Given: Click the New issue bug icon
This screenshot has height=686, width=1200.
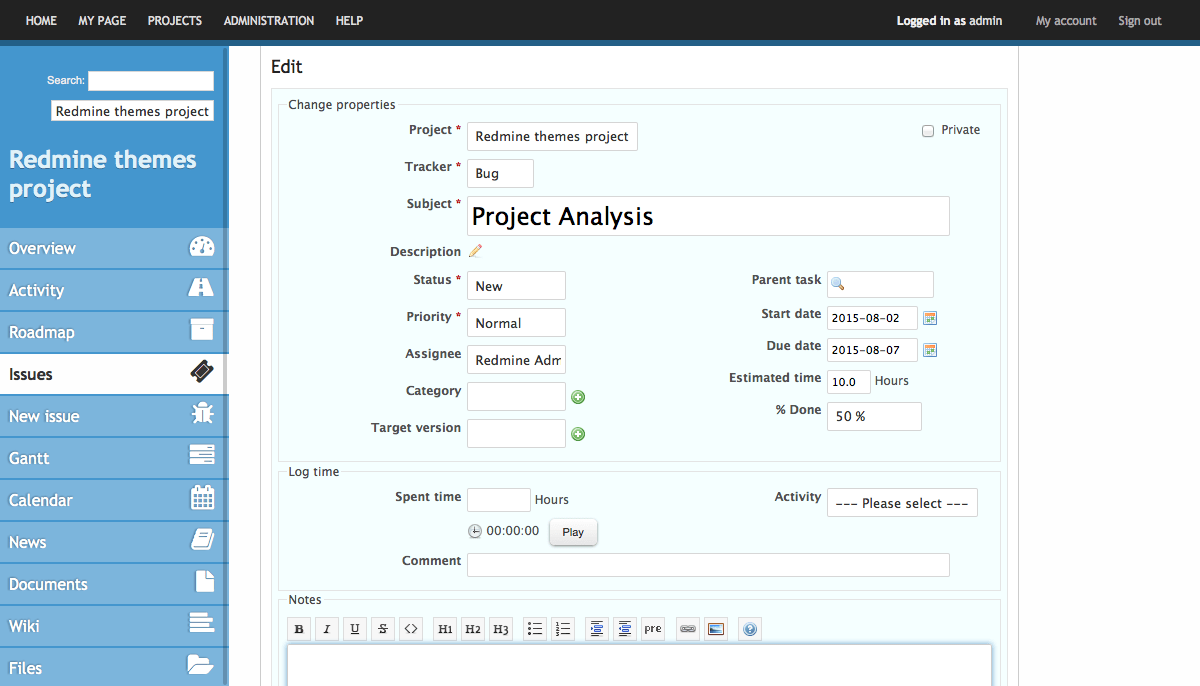Looking at the screenshot, I should [x=202, y=414].
